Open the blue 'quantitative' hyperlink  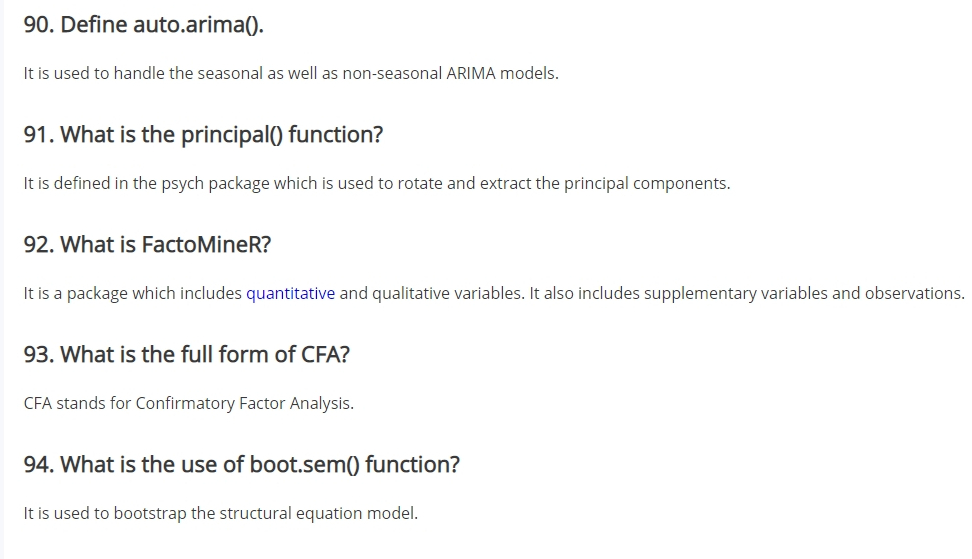click(290, 293)
